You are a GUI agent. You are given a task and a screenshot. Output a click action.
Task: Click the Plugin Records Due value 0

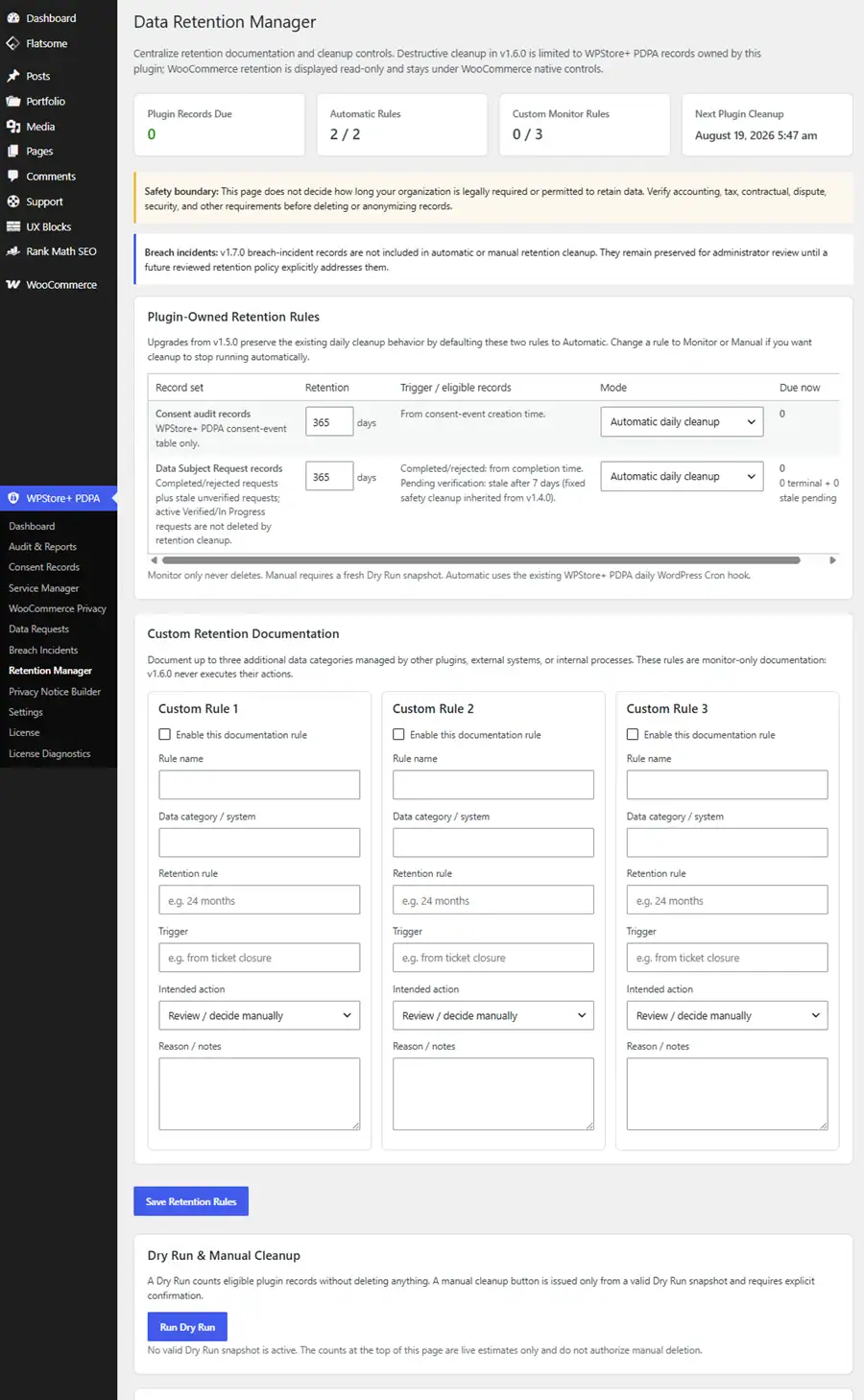(152, 134)
